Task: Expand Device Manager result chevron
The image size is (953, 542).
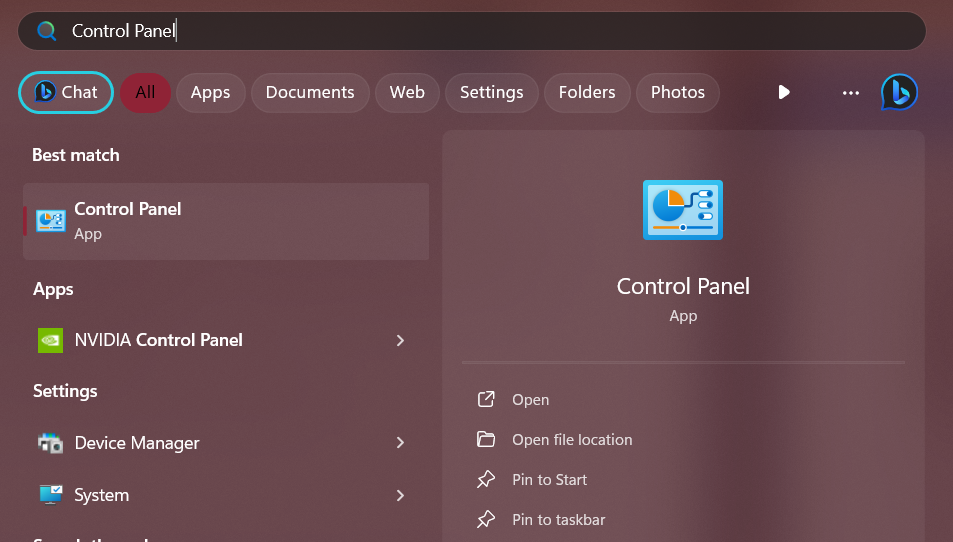Action: pyautogui.click(x=400, y=443)
